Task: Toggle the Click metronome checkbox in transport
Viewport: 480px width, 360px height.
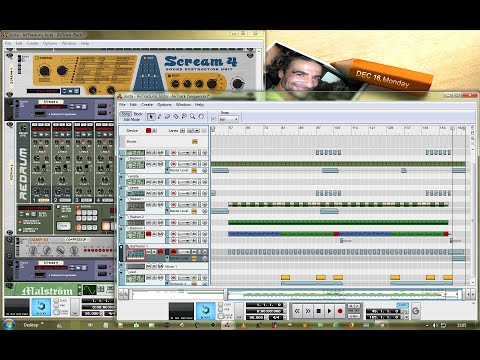Action: pyautogui.click(x=221, y=305)
